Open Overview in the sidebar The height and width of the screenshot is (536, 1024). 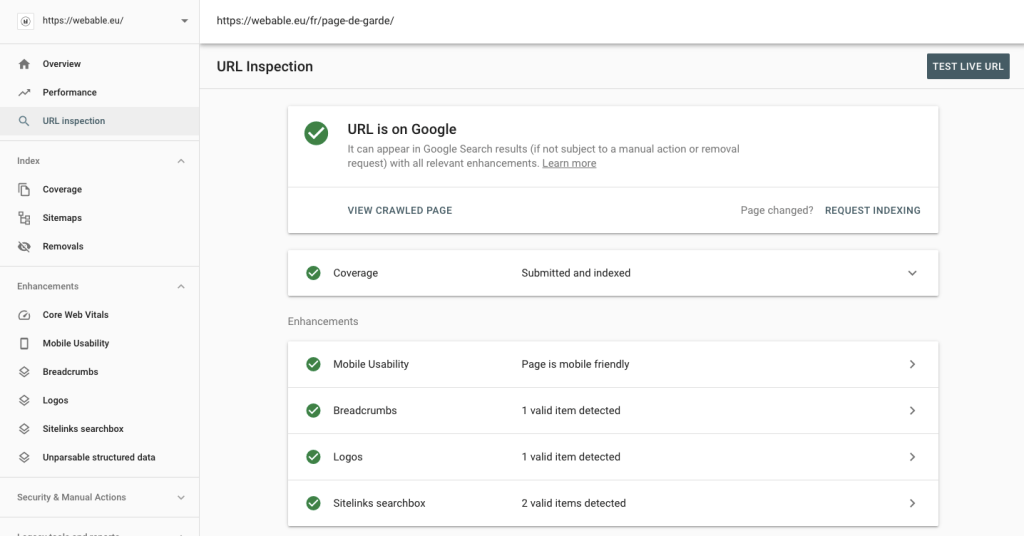tap(100, 64)
